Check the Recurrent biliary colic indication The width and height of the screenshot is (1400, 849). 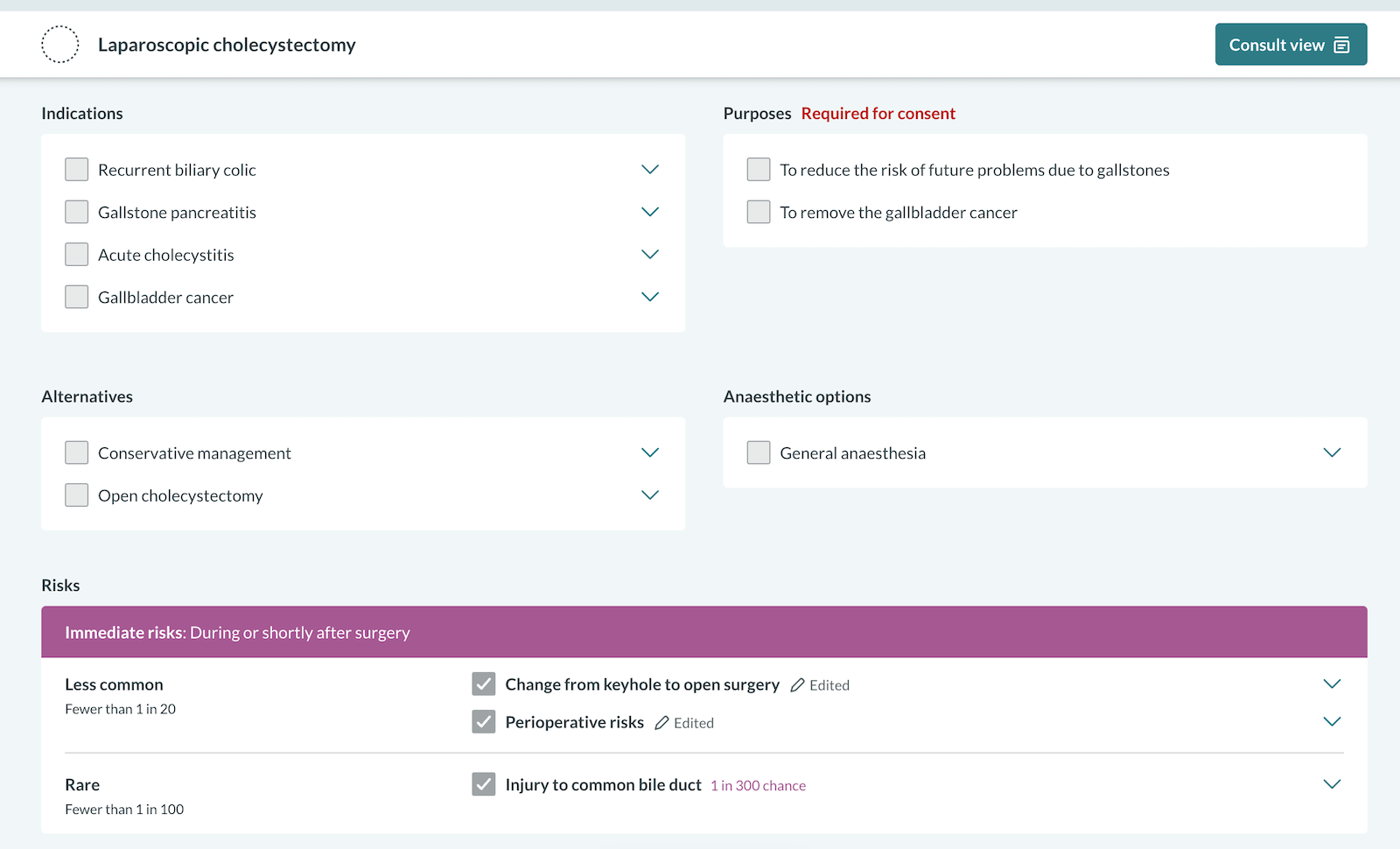pyautogui.click(x=76, y=169)
